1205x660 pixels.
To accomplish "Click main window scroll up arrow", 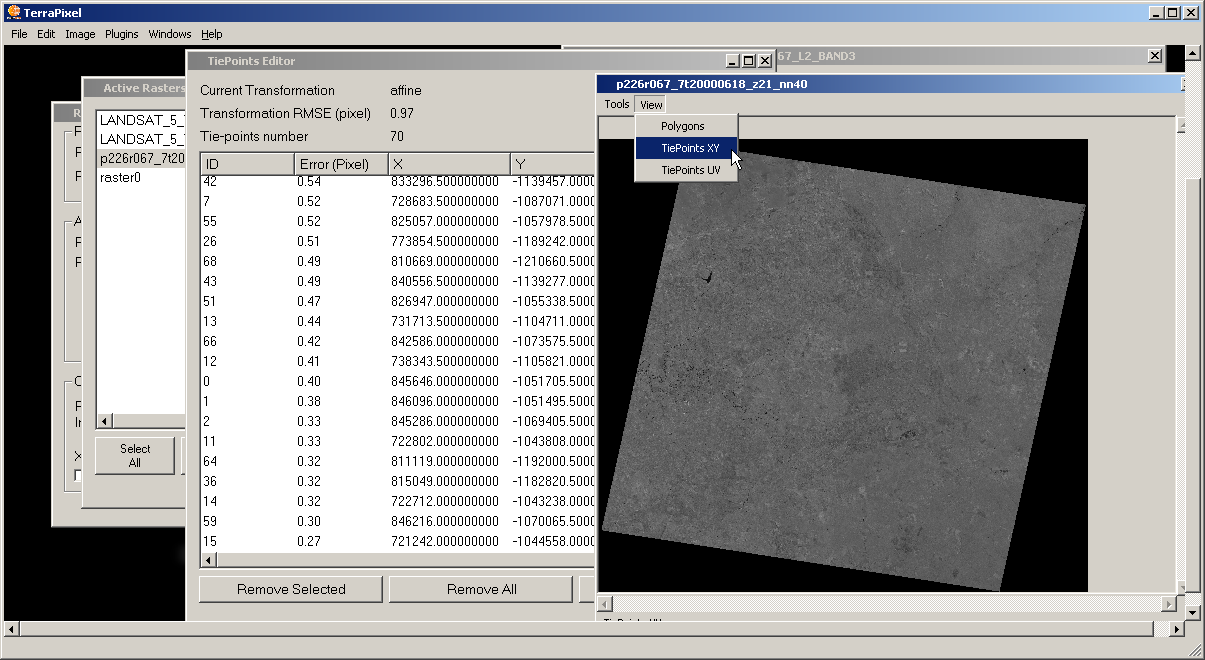I will tap(1191, 54).
